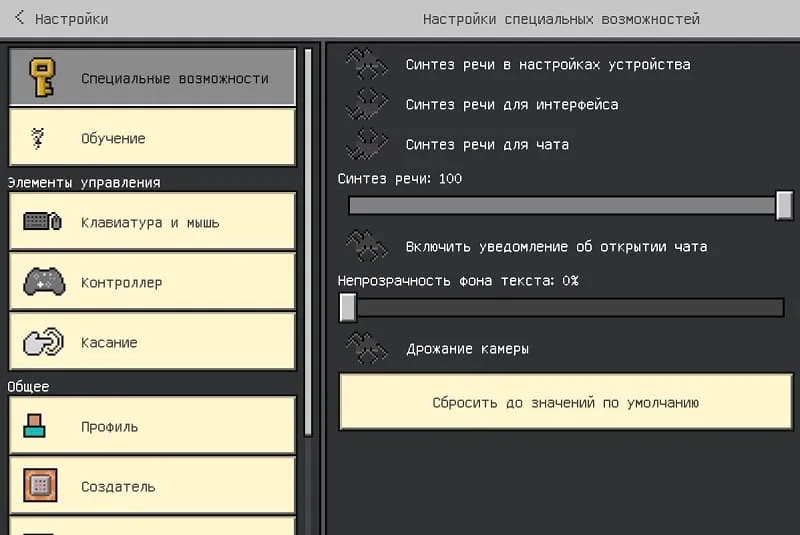The image size is (800, 535).
Task: Toggle уведомление об открытии чата
Action: (367, 246)
